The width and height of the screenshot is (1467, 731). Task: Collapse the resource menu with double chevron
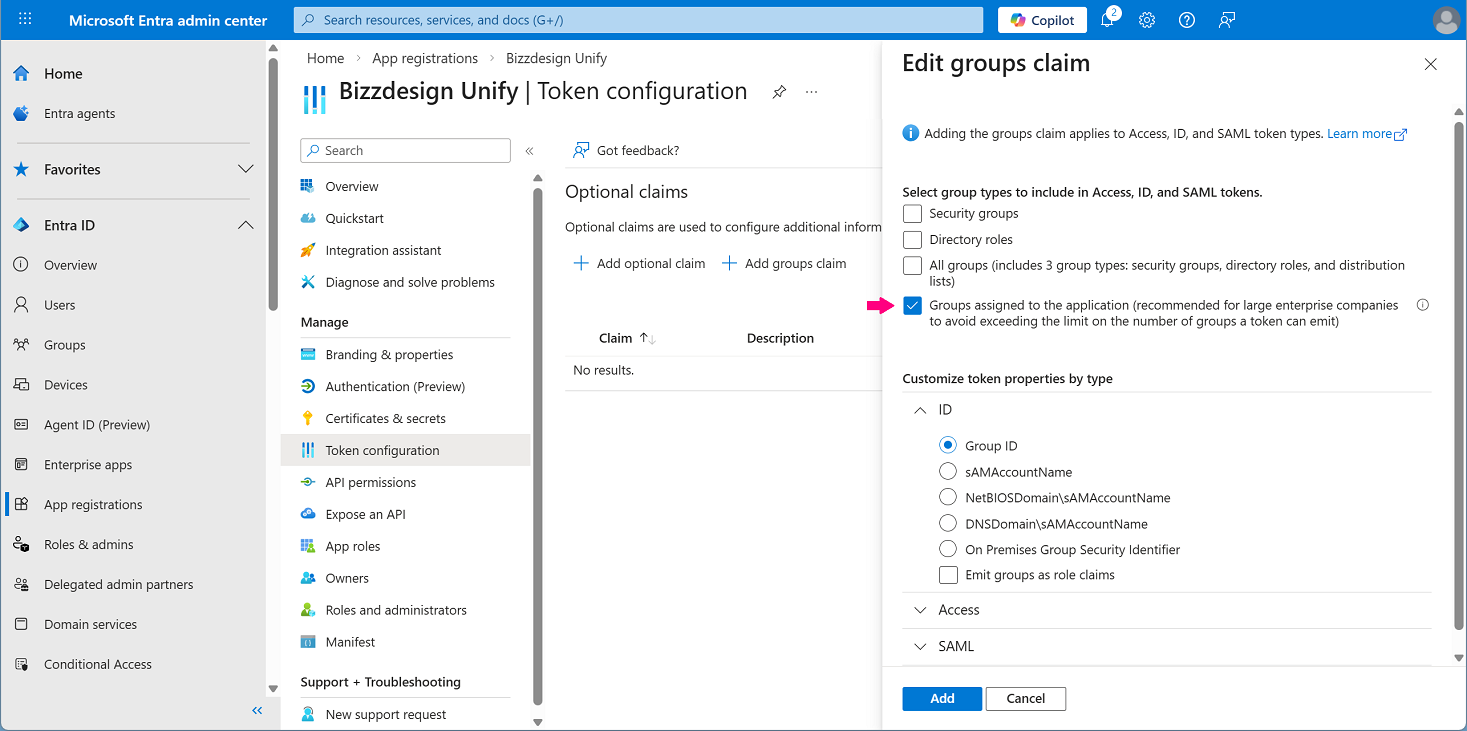529,151
